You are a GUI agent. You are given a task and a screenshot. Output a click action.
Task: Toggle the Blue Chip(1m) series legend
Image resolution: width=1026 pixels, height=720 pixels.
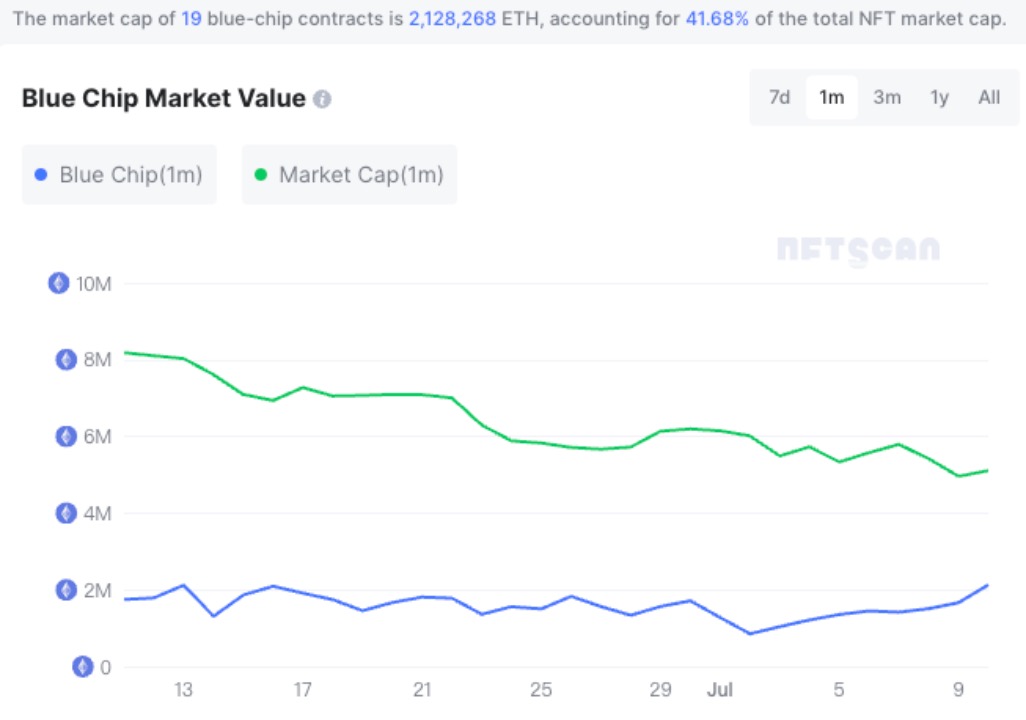[119, 175]
